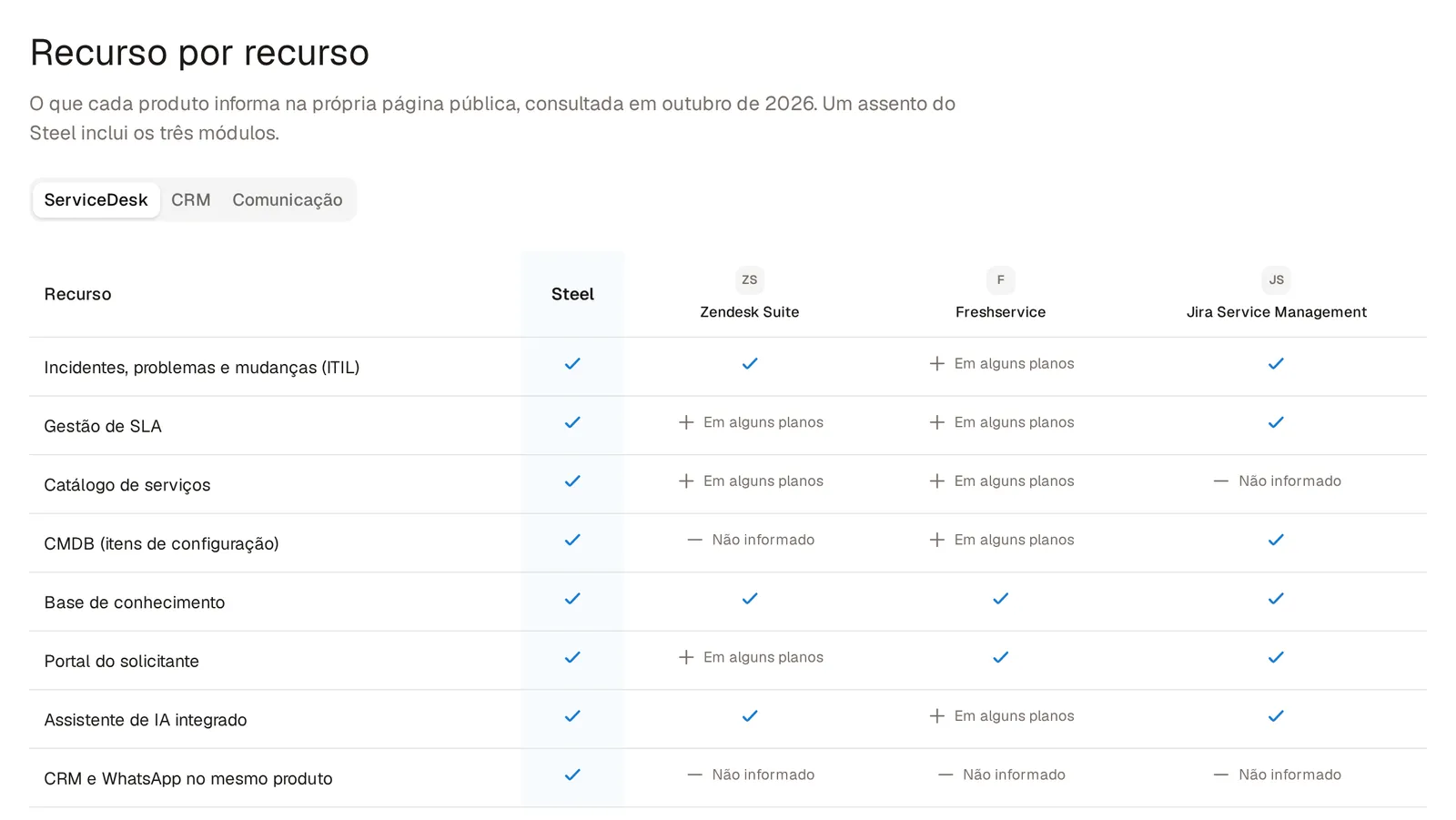Click Zendesk checkmark in Assistente de IA row

coord(750,716)
